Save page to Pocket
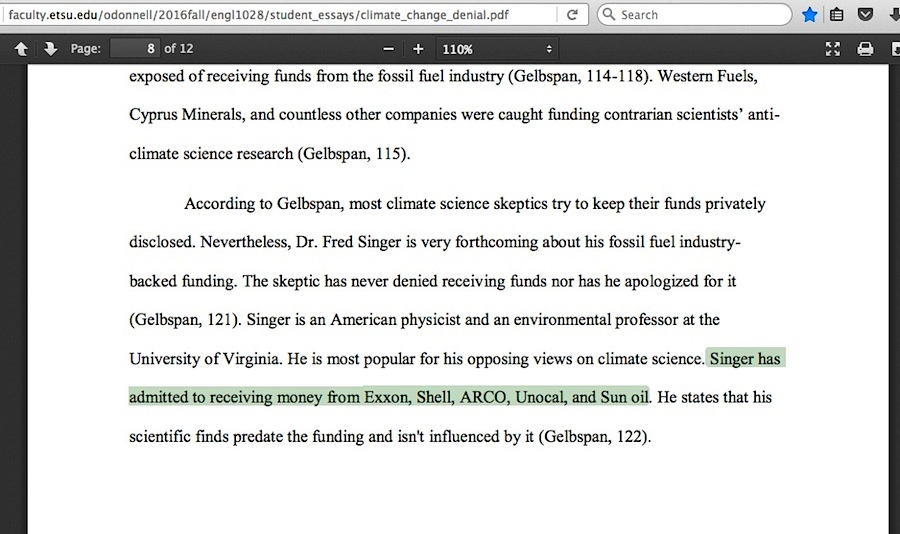This screenshot has width=900, height=534. pos(865,15)
